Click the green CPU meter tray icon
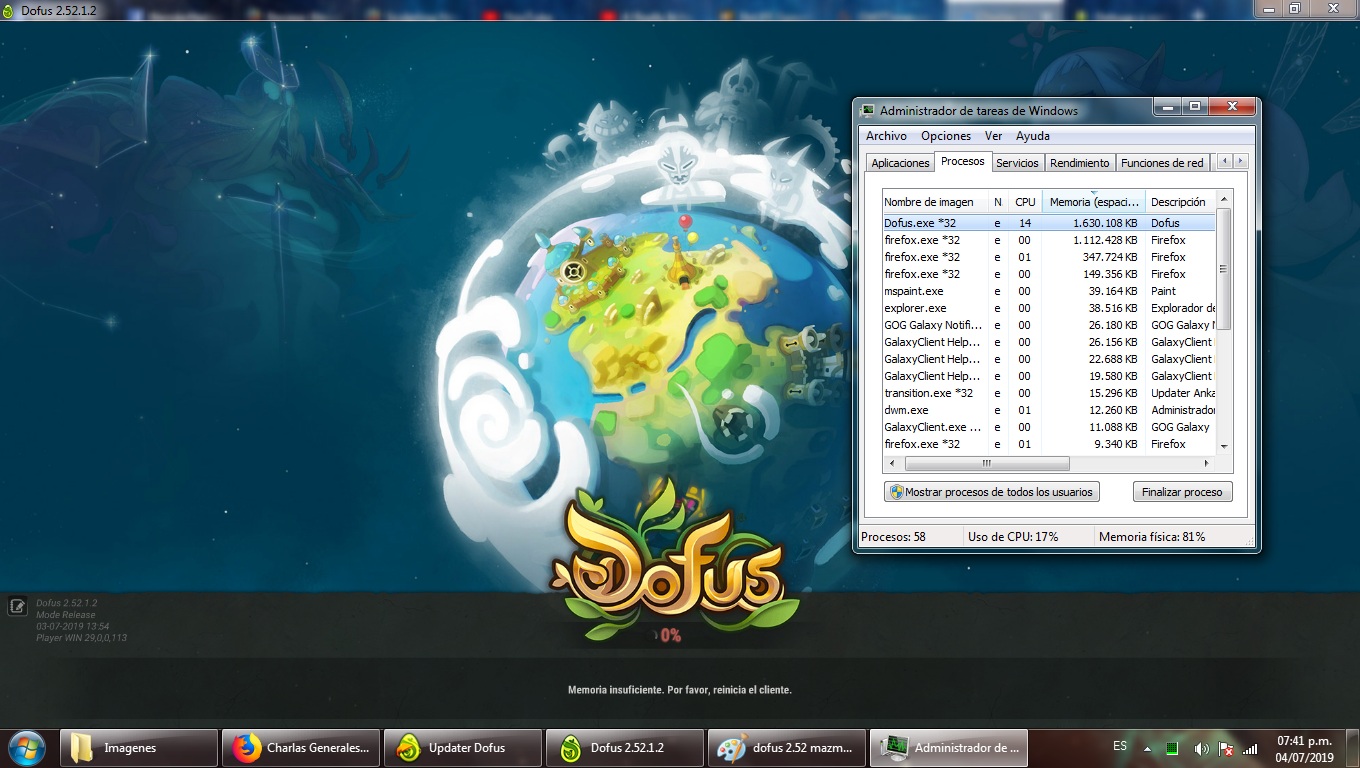This screenshot has width=1360, height=768. click(x=1172, y=748)
